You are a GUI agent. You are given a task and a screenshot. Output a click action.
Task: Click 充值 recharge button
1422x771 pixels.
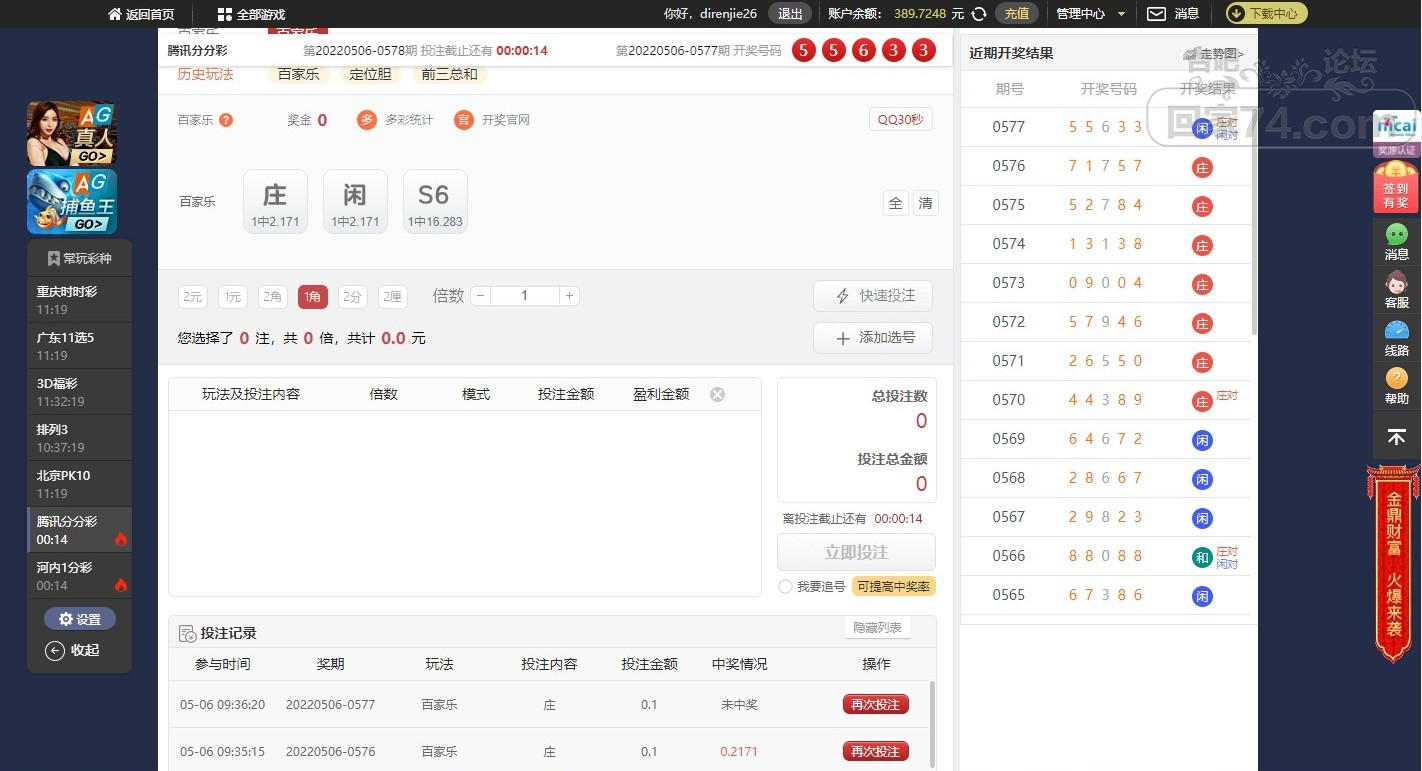point(1017,14)
